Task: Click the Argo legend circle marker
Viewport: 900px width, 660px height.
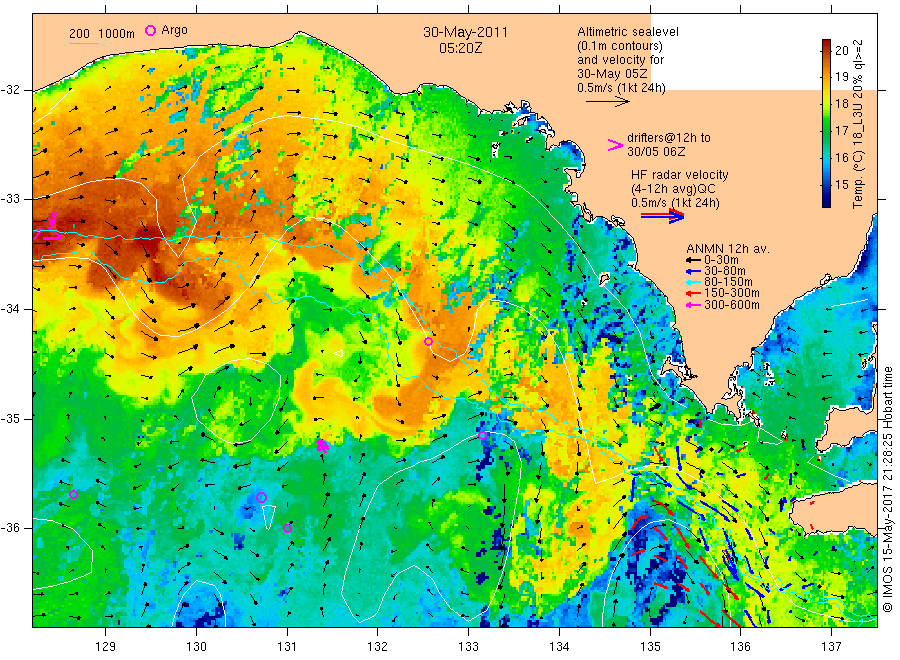Action: click(x=150, y=30)
